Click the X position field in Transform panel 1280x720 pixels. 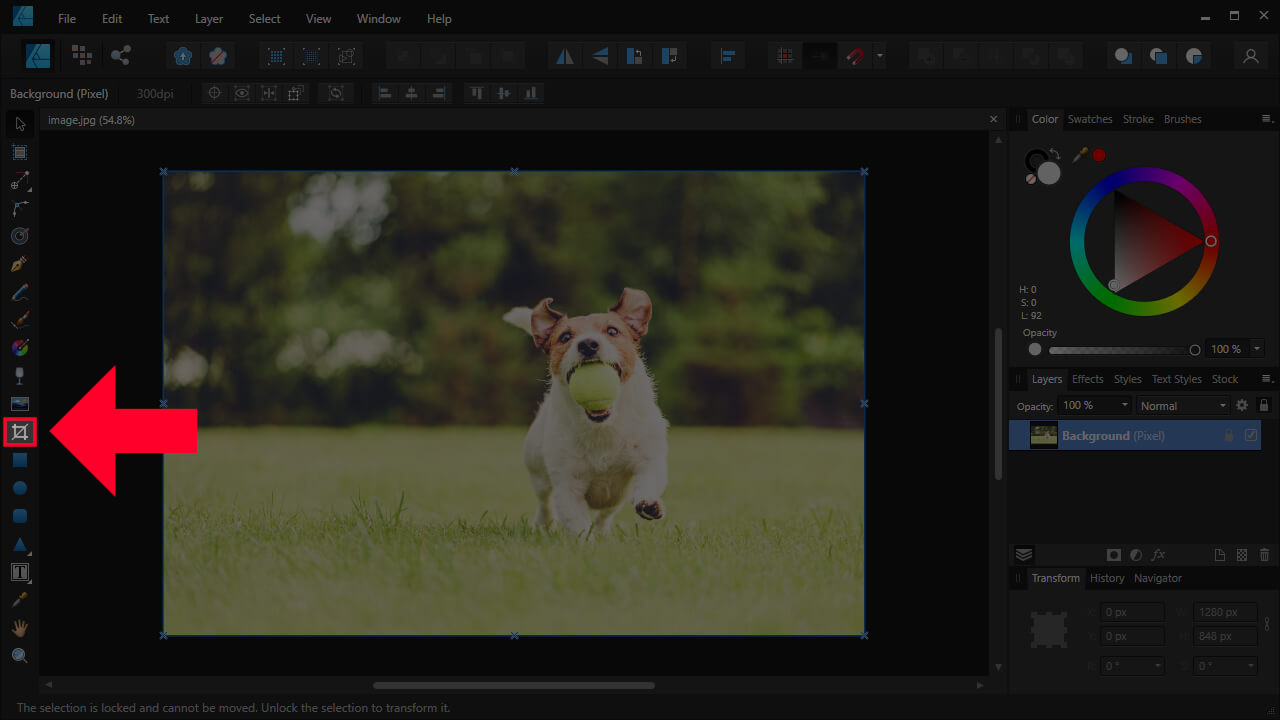pyautogui.click(x=1131, y=611)
